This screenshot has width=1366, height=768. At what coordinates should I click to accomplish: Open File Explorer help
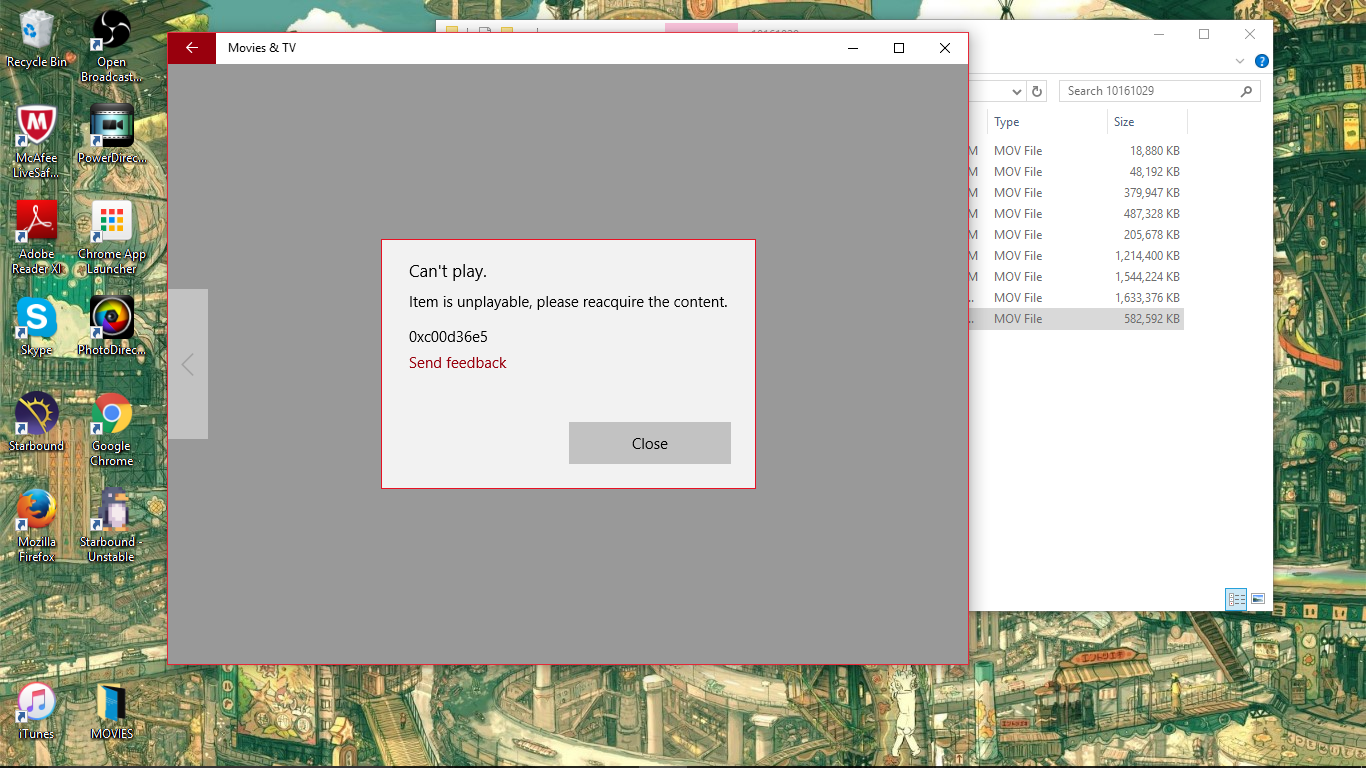[1262, 61]
